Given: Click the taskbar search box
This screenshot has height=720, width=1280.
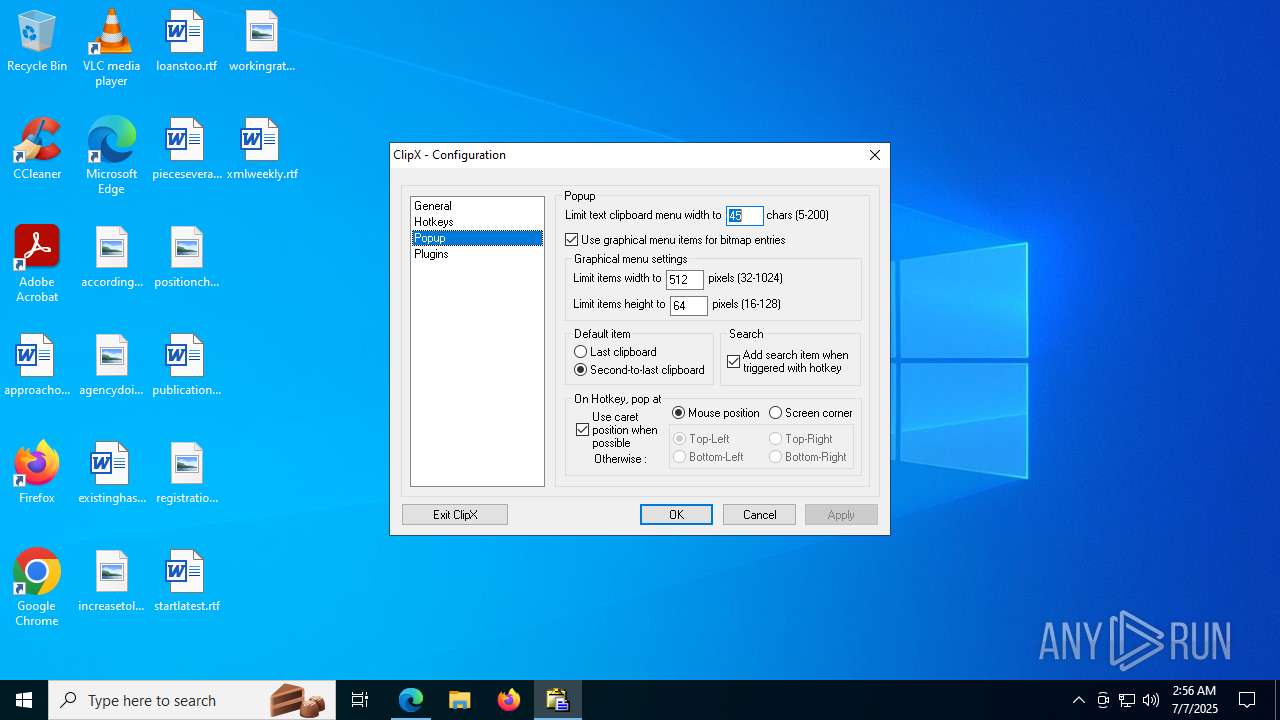Looking at the screenshot, I should pos(192,700).
